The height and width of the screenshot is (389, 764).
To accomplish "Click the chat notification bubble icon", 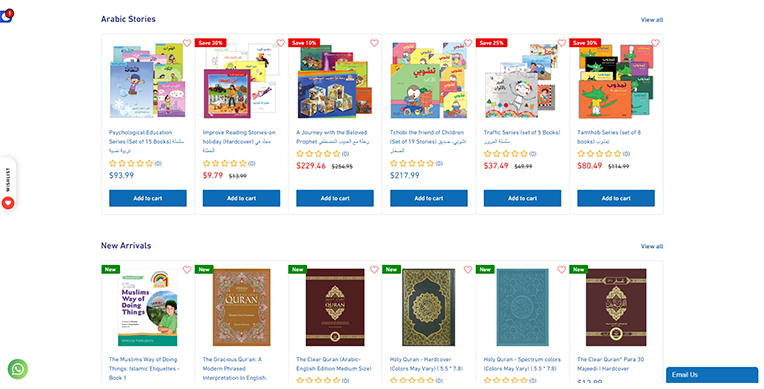I will [x=6, y=16].
